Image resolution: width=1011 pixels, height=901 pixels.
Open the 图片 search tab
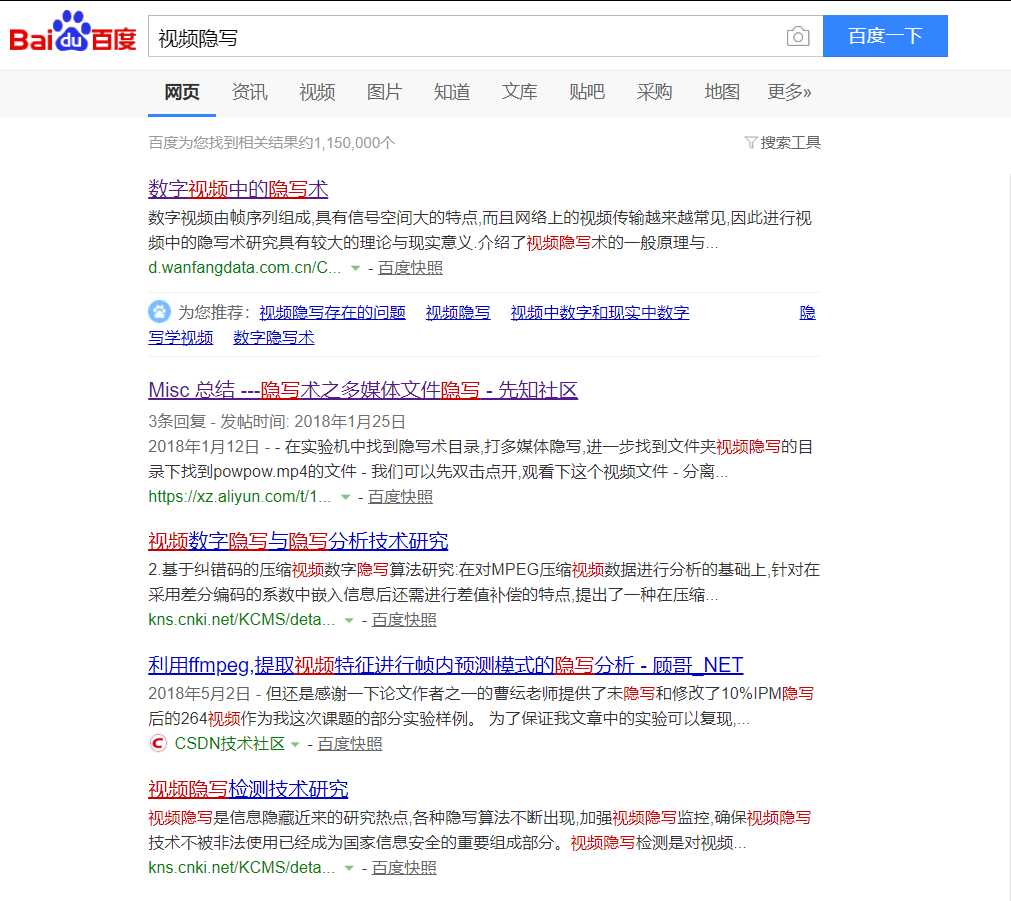click(384, 91)
